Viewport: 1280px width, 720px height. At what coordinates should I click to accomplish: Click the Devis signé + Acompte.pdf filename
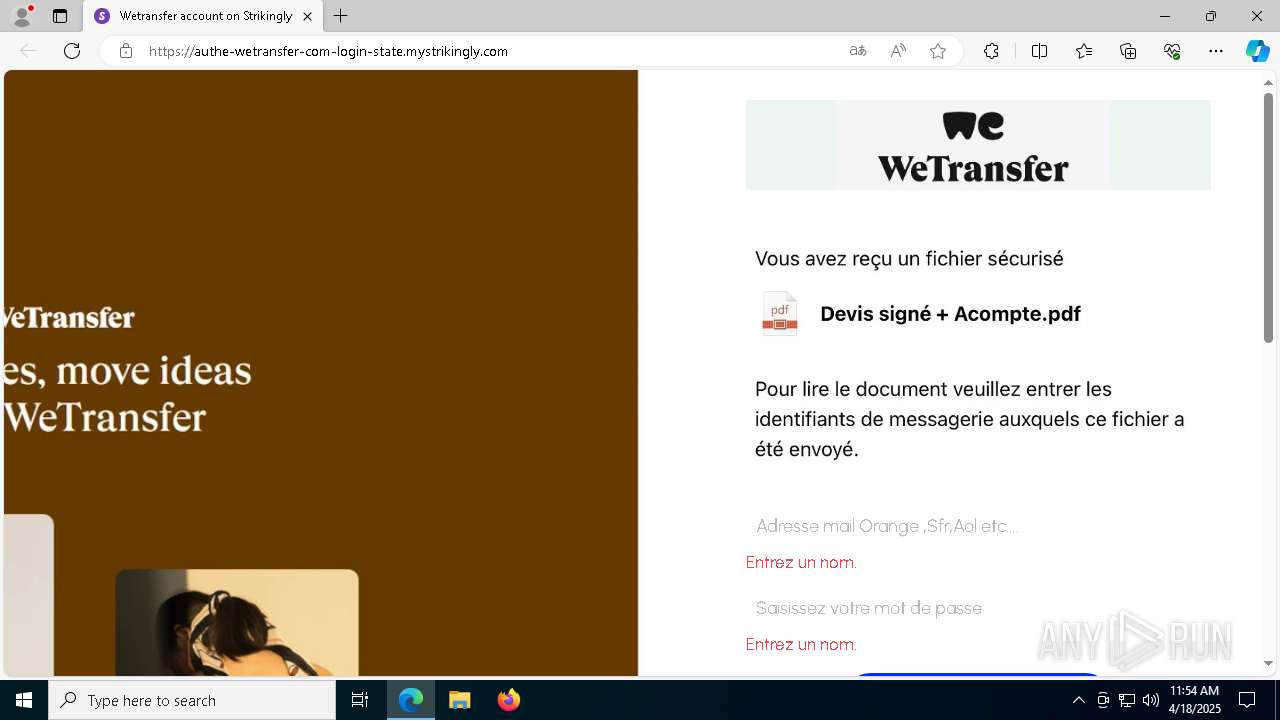click(950, 314)
